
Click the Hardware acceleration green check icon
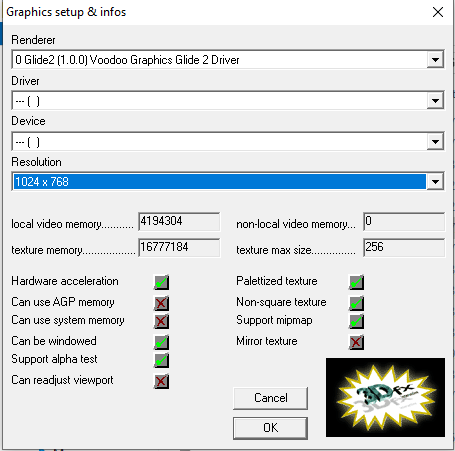coord(162,282)
